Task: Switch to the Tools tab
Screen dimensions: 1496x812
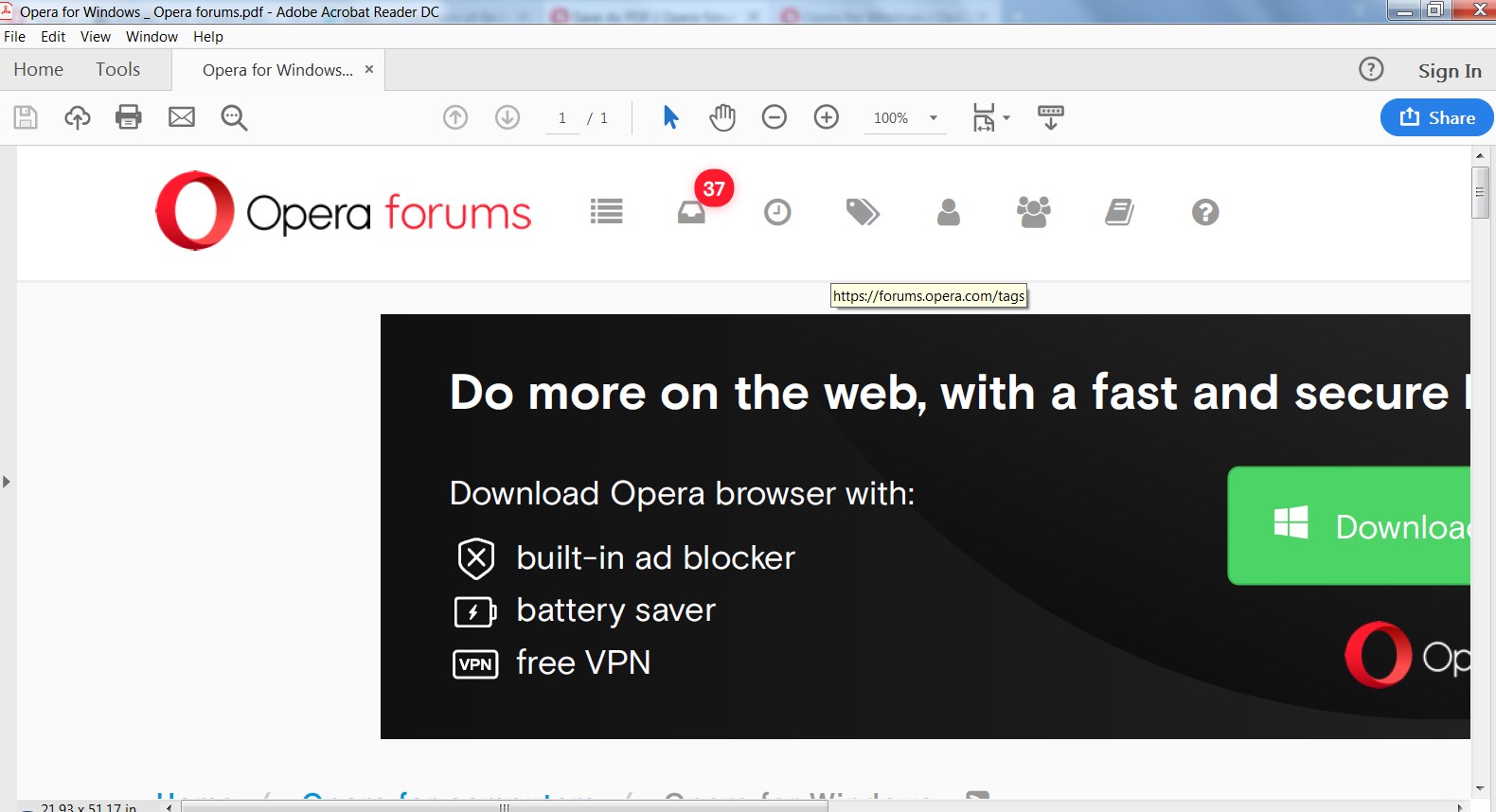Action: pos(117,69)
